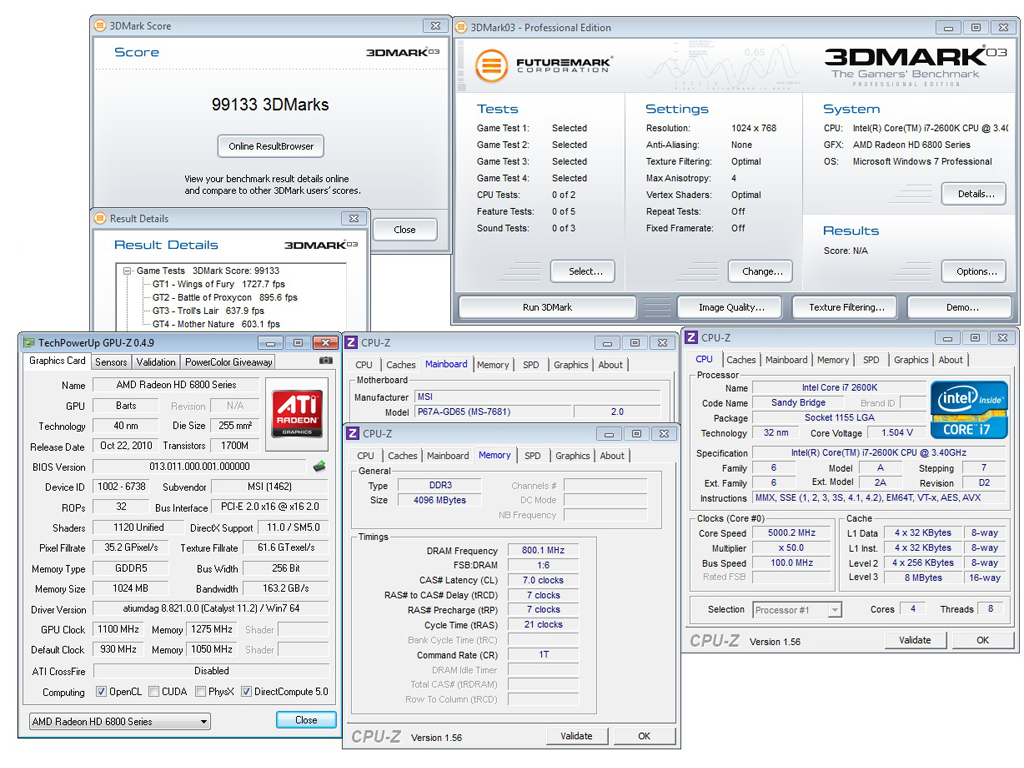The image size is (1024, 768).
Task: Click OK in the CPU-Z processor window
Action: pos(982,640)
